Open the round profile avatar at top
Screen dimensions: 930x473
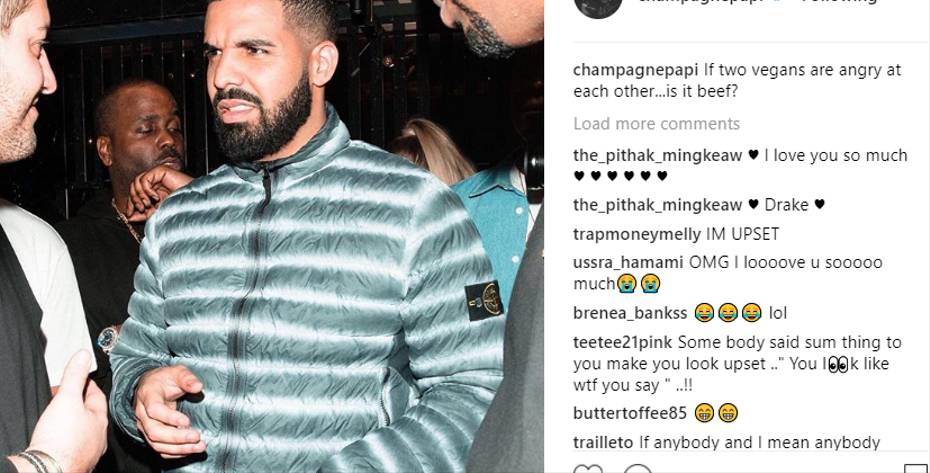(x=598, y=5)
